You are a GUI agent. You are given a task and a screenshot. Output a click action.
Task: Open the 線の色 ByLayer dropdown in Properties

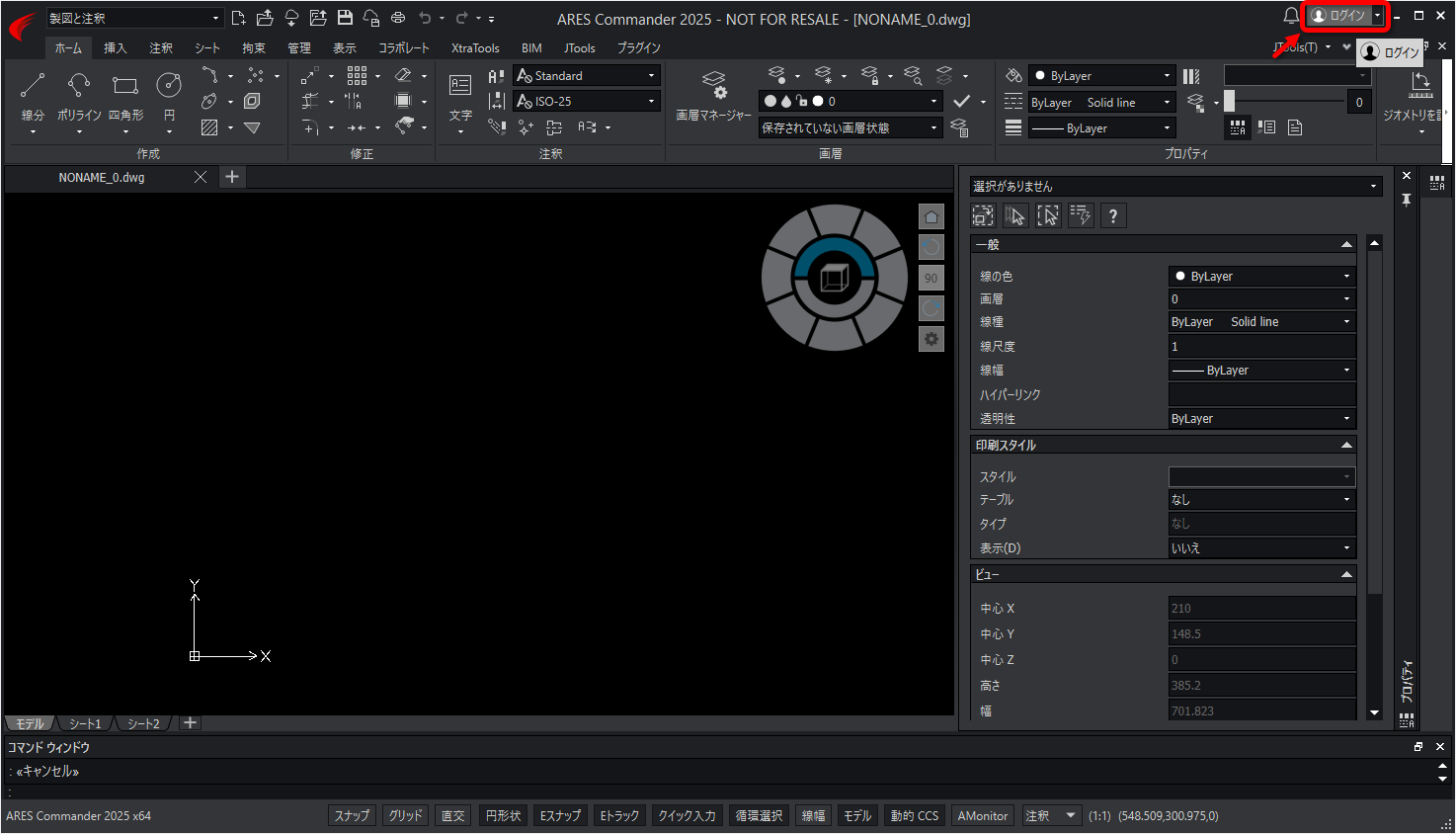click(1262, 276)
